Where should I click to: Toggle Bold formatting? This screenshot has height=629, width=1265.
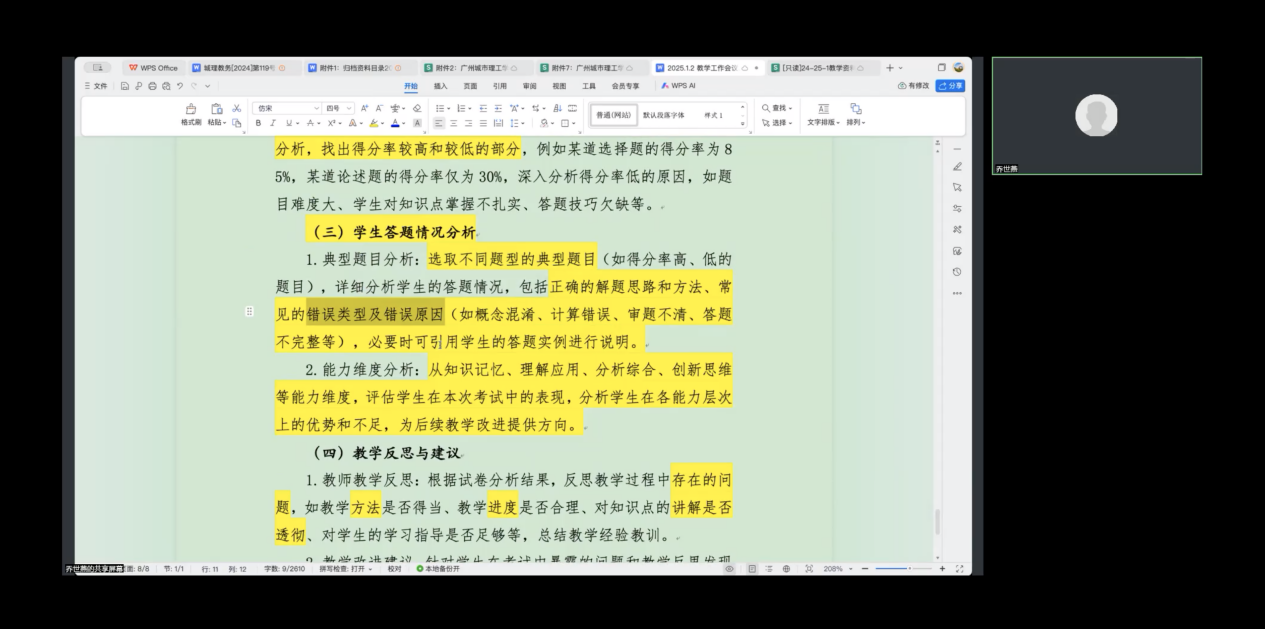[x=258, y=123]
